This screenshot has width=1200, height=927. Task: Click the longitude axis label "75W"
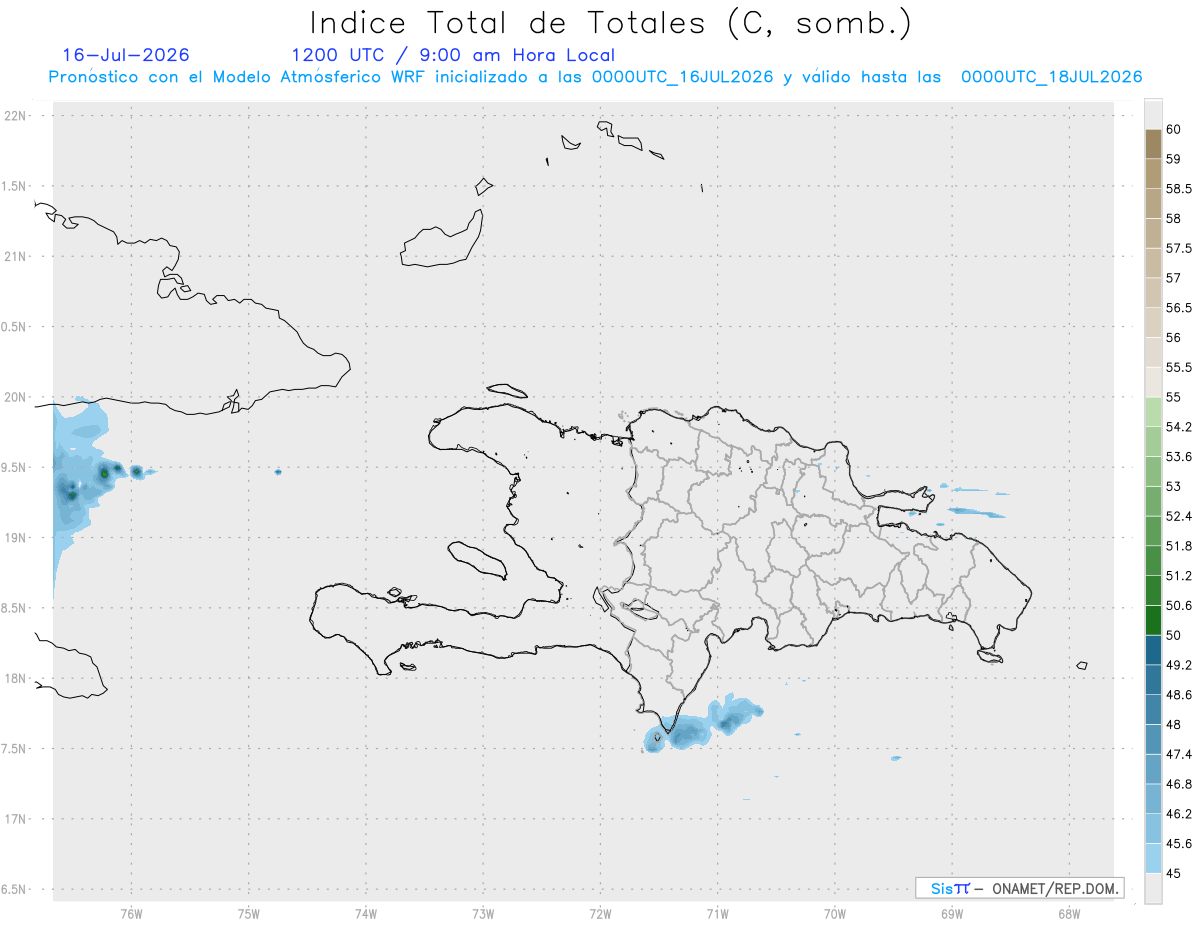[249, 913]
